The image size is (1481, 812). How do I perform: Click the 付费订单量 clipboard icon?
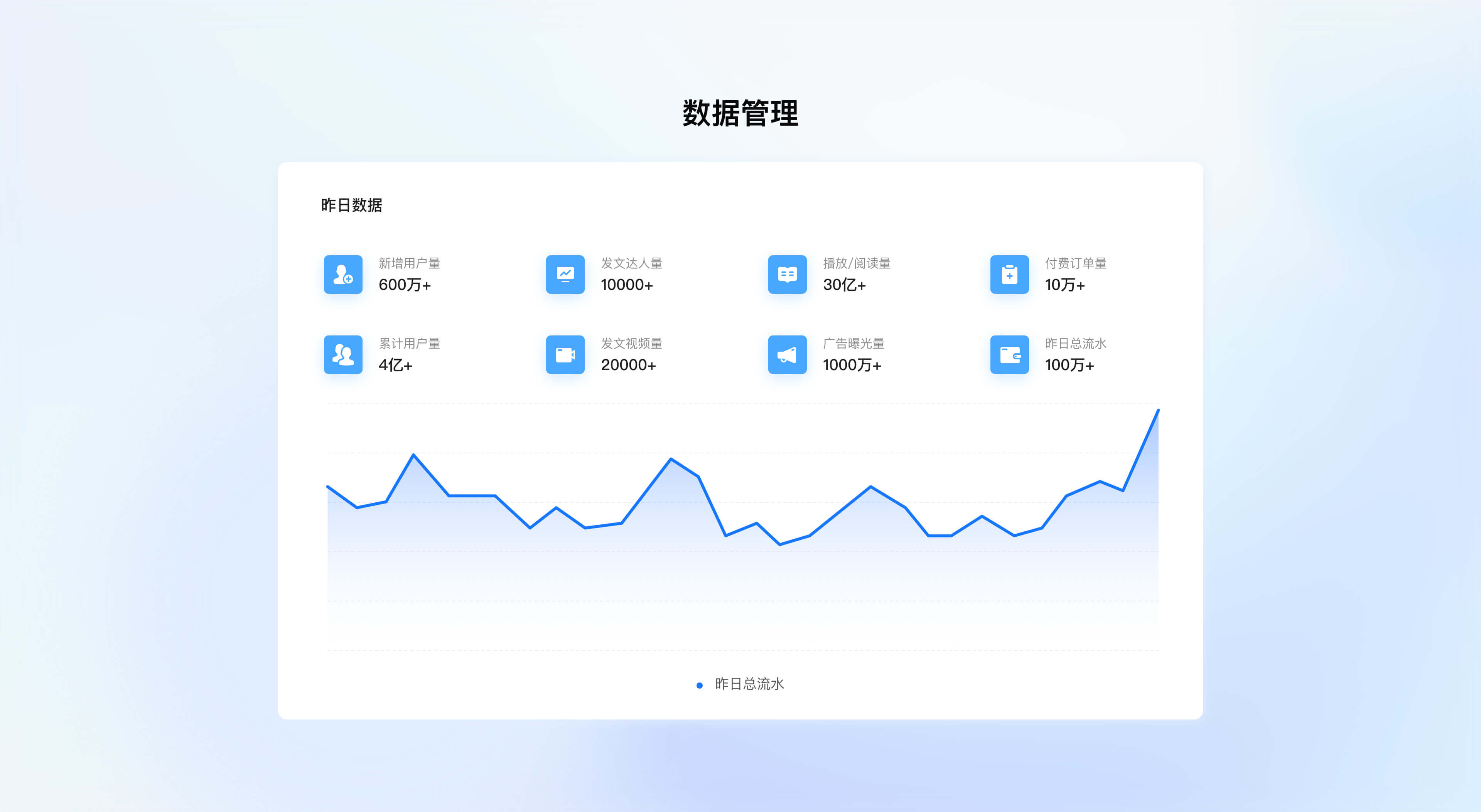click(x=1010, y=275)
